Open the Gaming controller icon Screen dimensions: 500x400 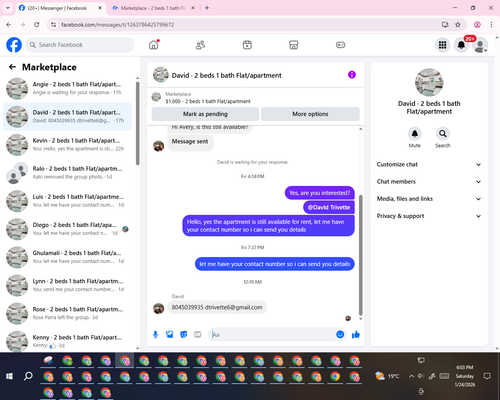point(340,45)
